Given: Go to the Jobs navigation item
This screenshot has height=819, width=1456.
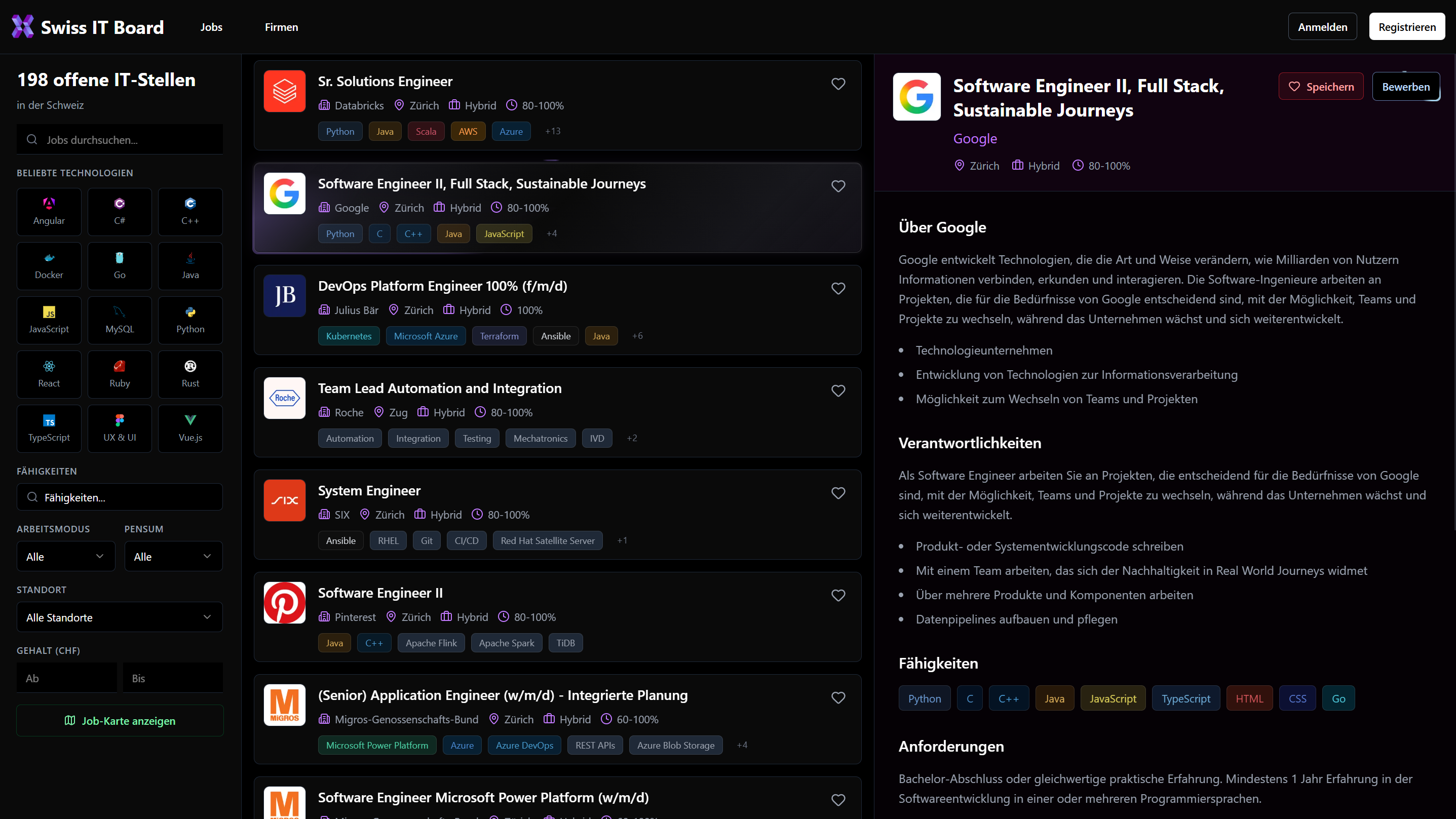Looking at the screenshot, I should [x=211, y=26].
